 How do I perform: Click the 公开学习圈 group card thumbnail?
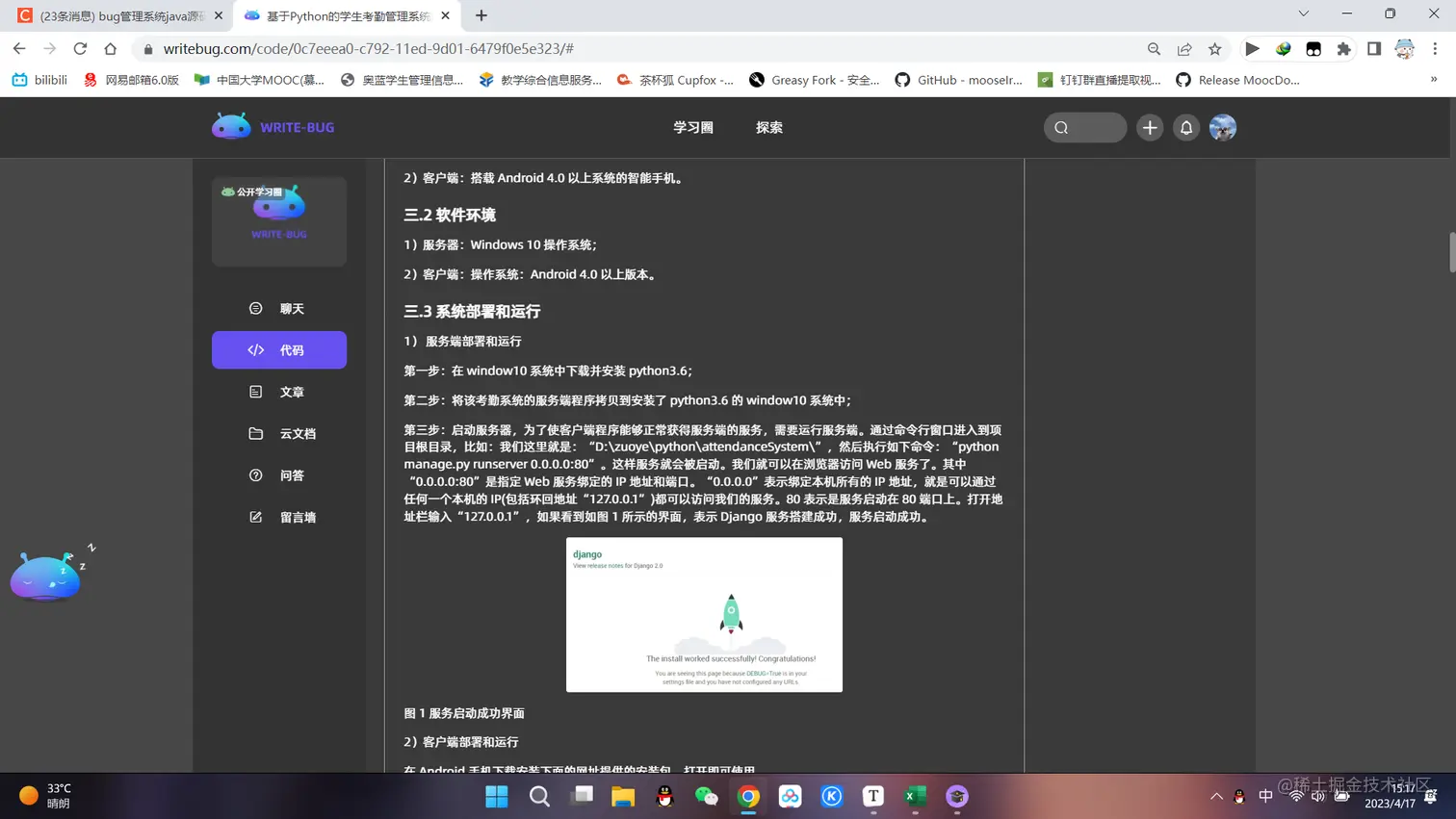[279, 221]
